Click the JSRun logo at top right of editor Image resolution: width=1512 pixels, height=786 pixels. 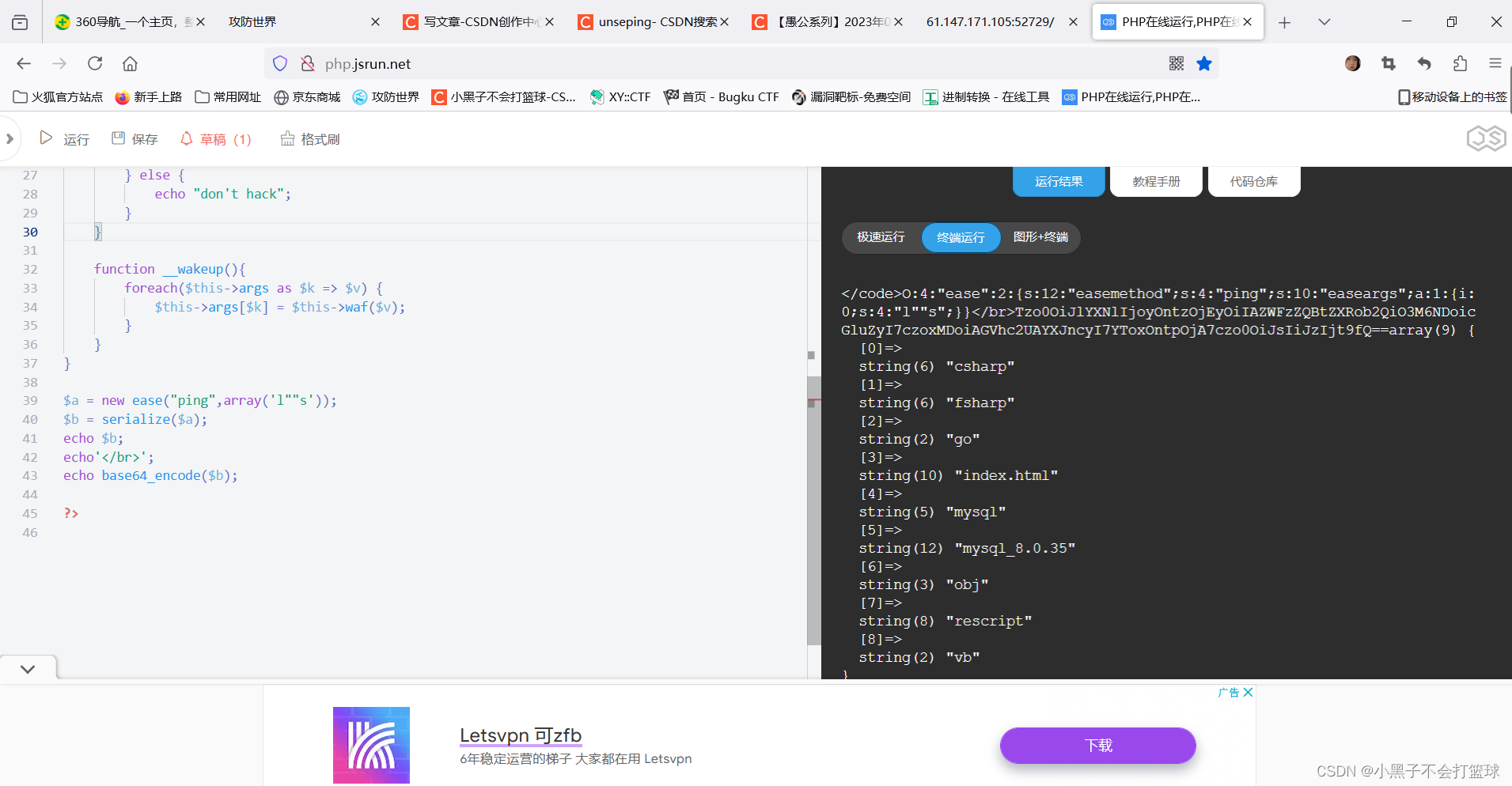point(1486,138)
